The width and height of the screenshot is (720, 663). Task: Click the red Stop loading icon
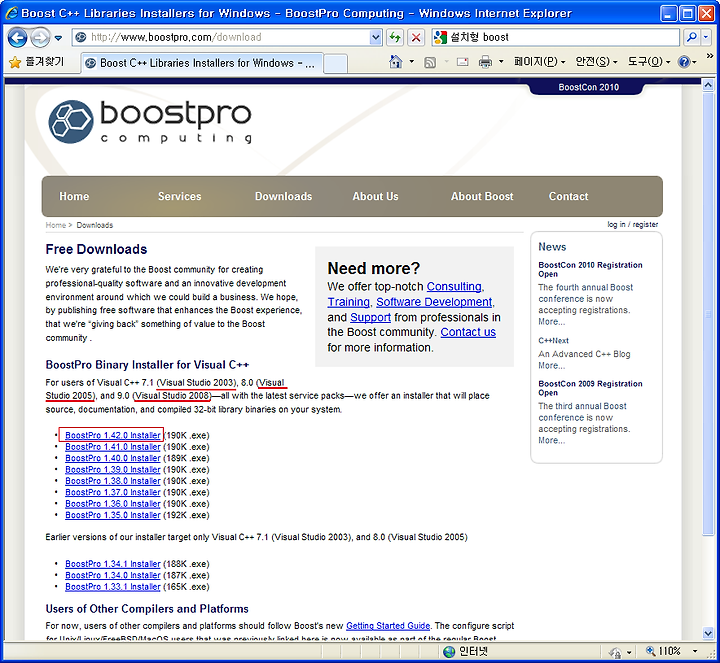(x=416, y=37)
